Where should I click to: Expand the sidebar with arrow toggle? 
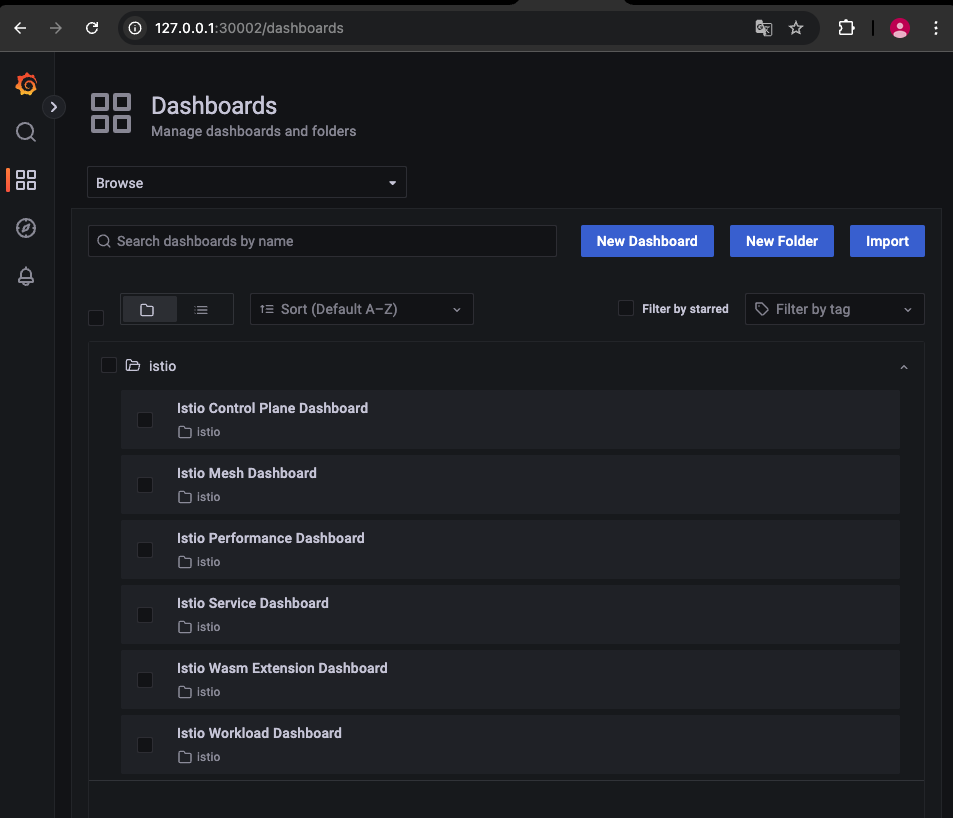click(53, 107)
